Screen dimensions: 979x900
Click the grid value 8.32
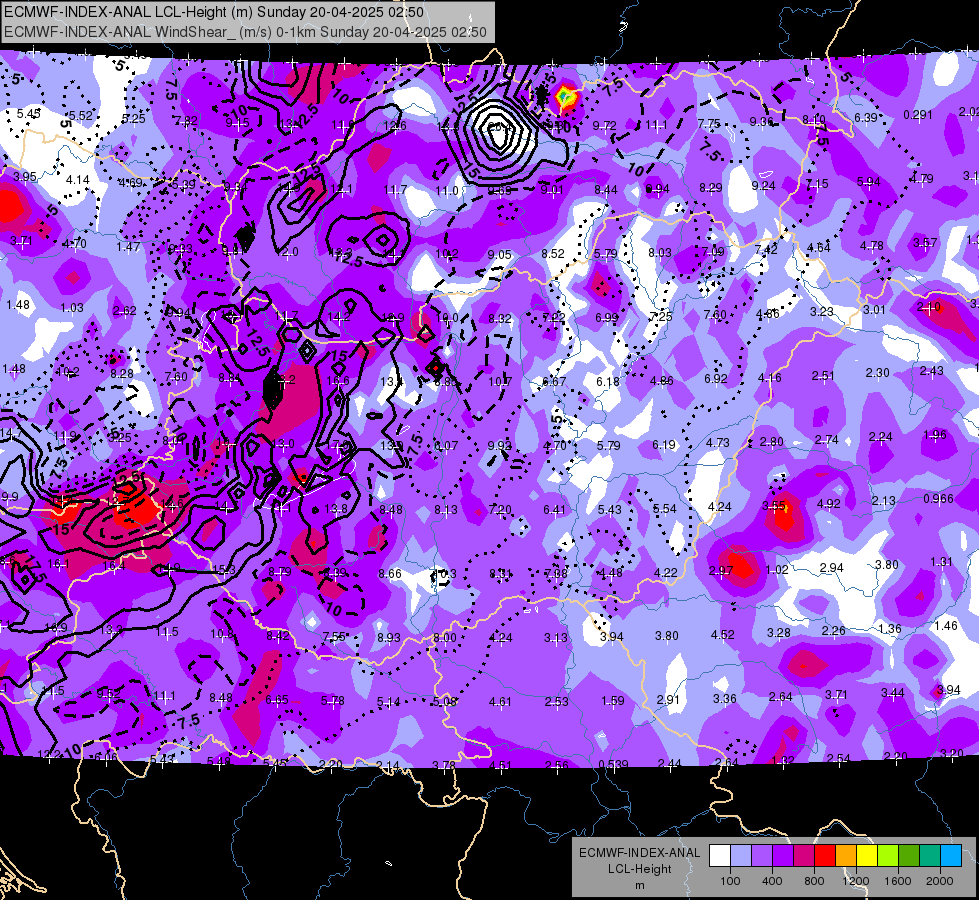click(499, 319)
